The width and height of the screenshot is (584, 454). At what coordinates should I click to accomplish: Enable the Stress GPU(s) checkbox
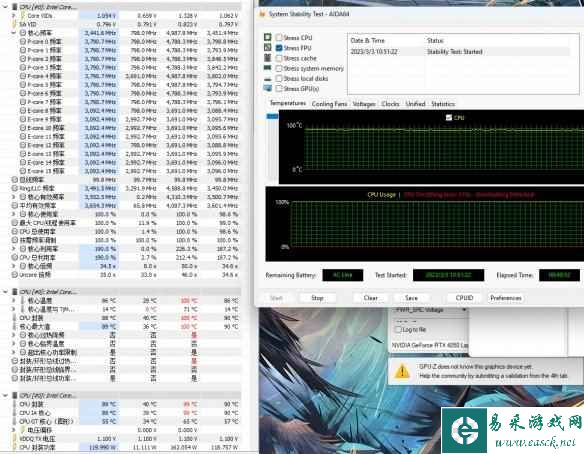279,89
